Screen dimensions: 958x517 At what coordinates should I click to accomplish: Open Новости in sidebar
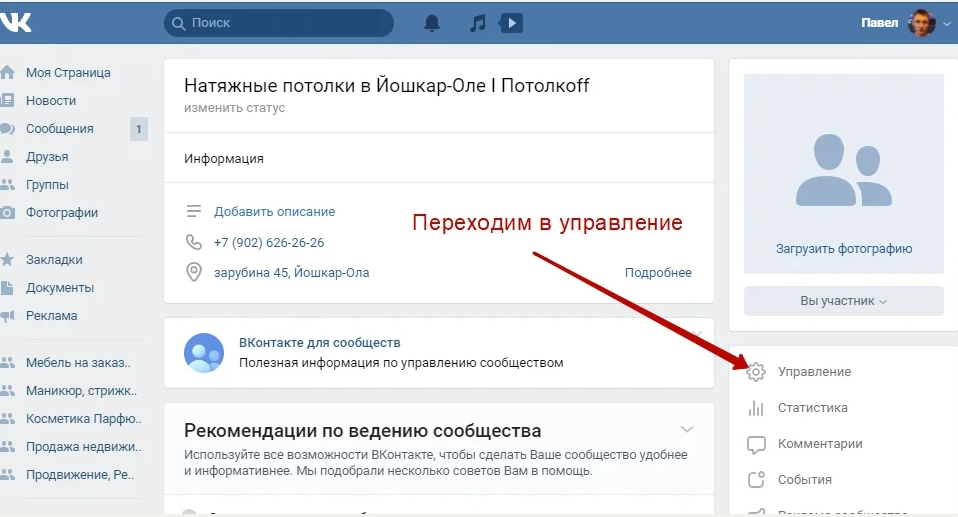click(51, 101)
